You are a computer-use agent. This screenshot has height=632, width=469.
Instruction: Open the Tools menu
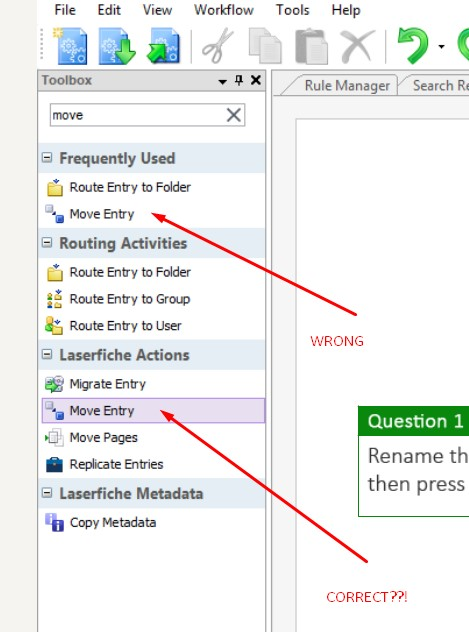coord(293,10)
